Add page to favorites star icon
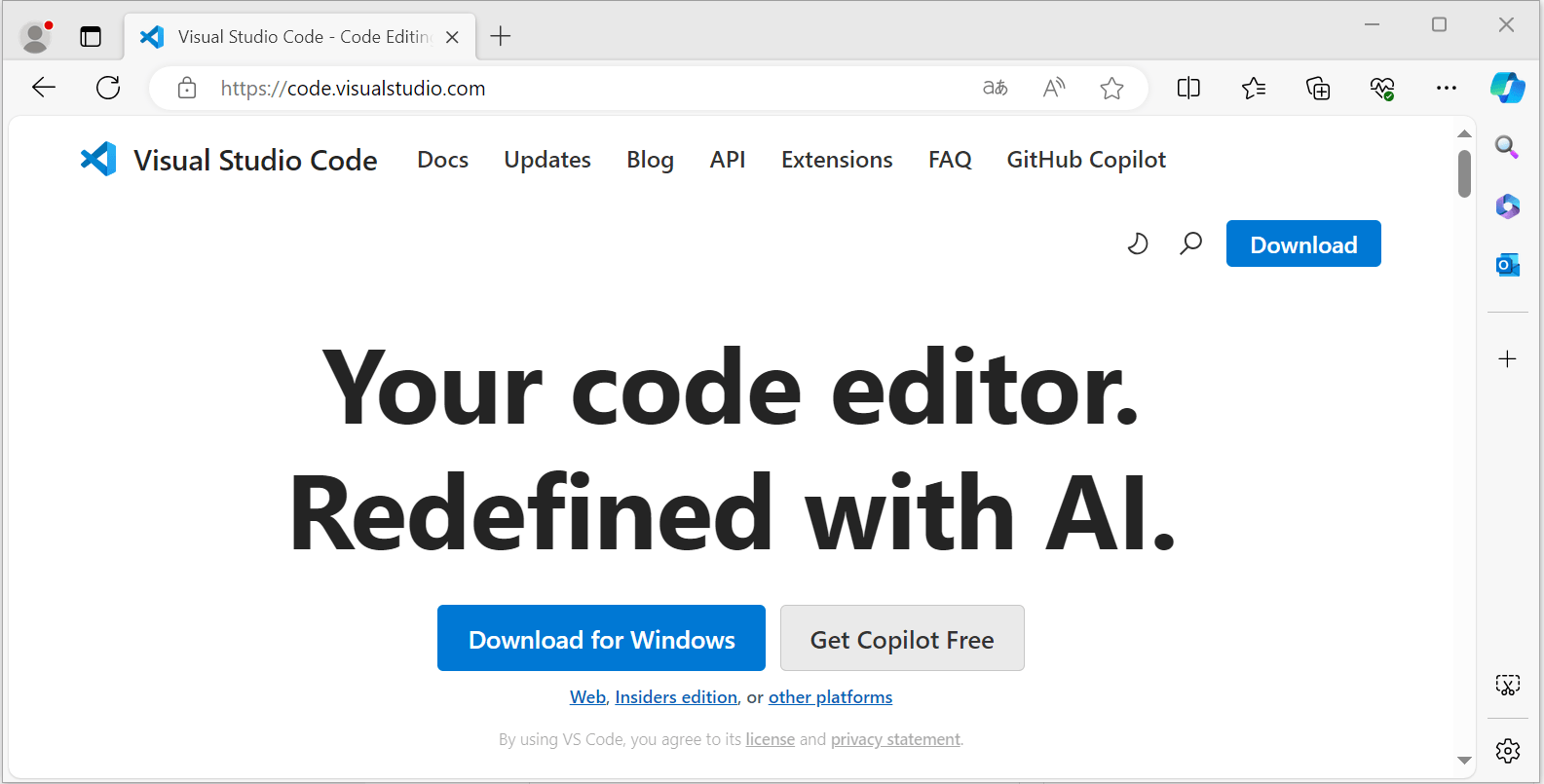 tap(1111, 89)
